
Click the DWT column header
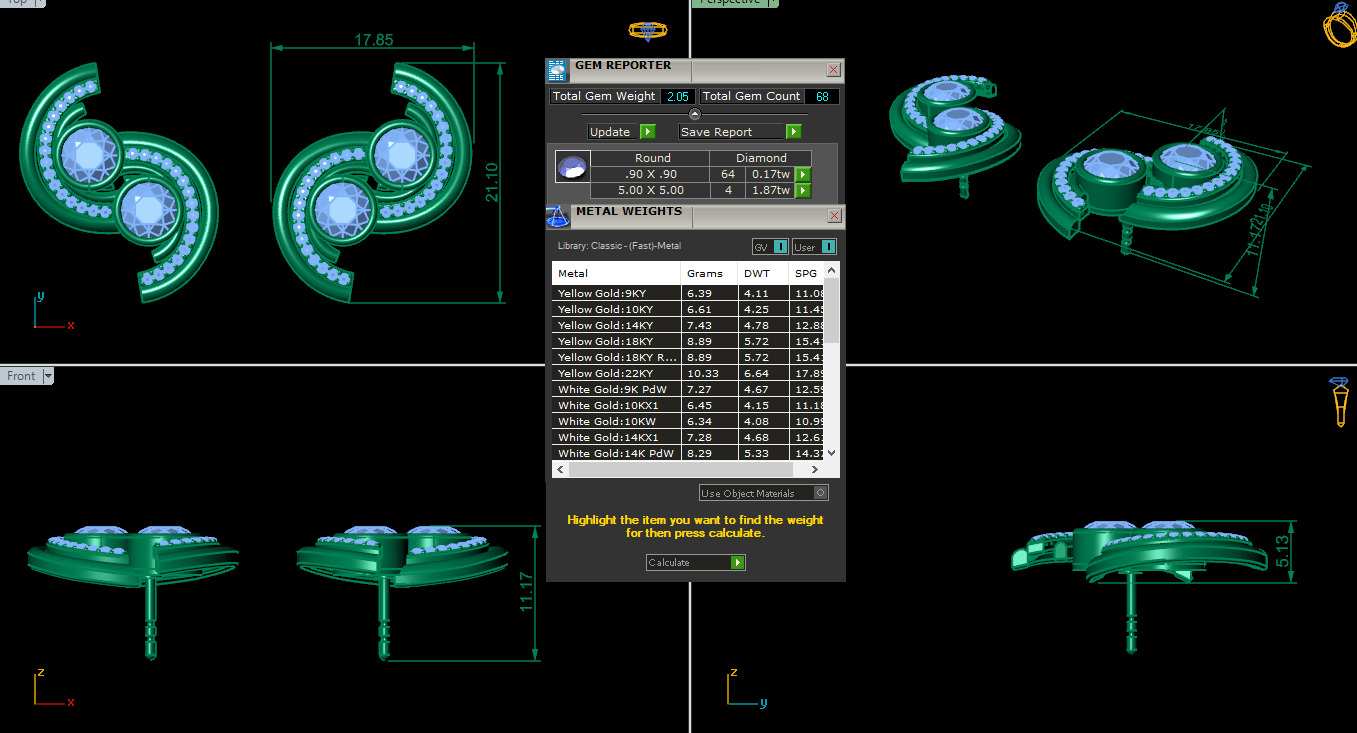point(763,273)
